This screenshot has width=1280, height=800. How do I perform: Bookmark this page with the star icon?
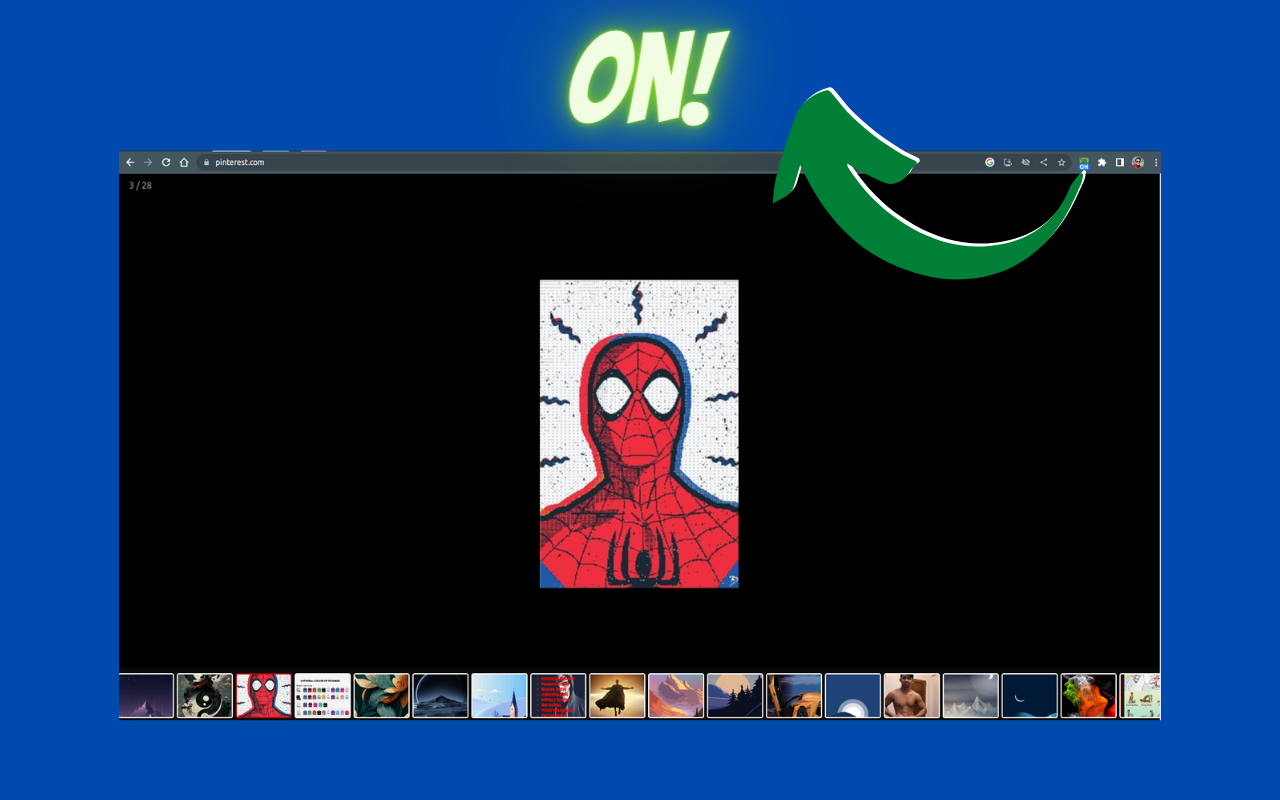pyautogui.click(x=1062, y=162)
